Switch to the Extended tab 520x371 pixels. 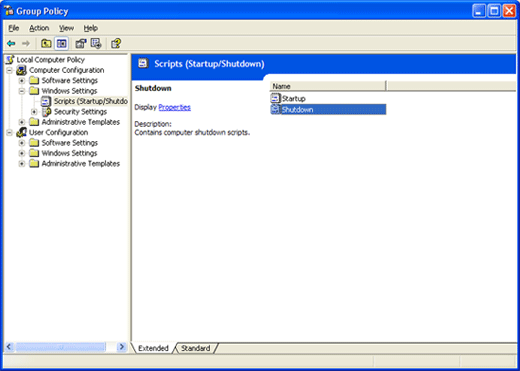point(153,348)
